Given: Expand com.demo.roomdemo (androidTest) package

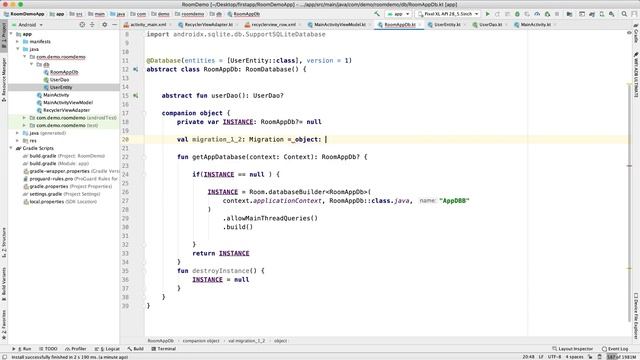Looking at the screenshot, I should (24, 118).
